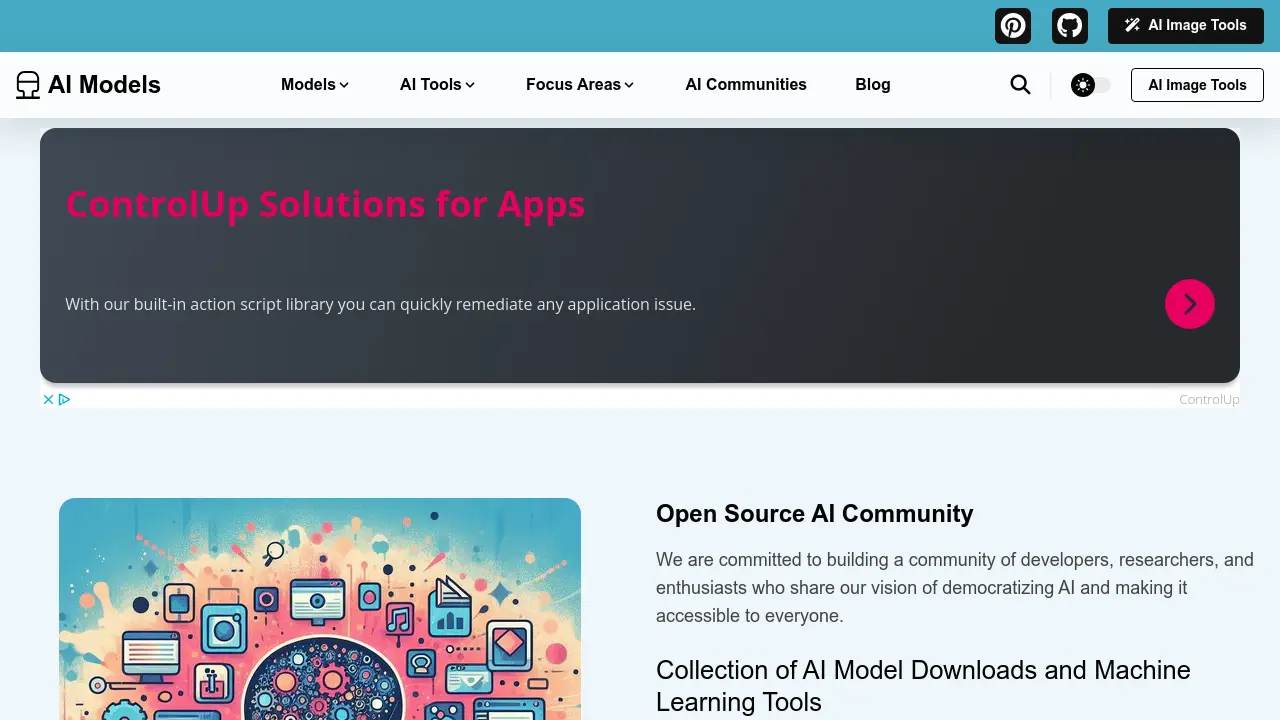Click ad text about action script library

pyautogui.click(x=380, y=304)
